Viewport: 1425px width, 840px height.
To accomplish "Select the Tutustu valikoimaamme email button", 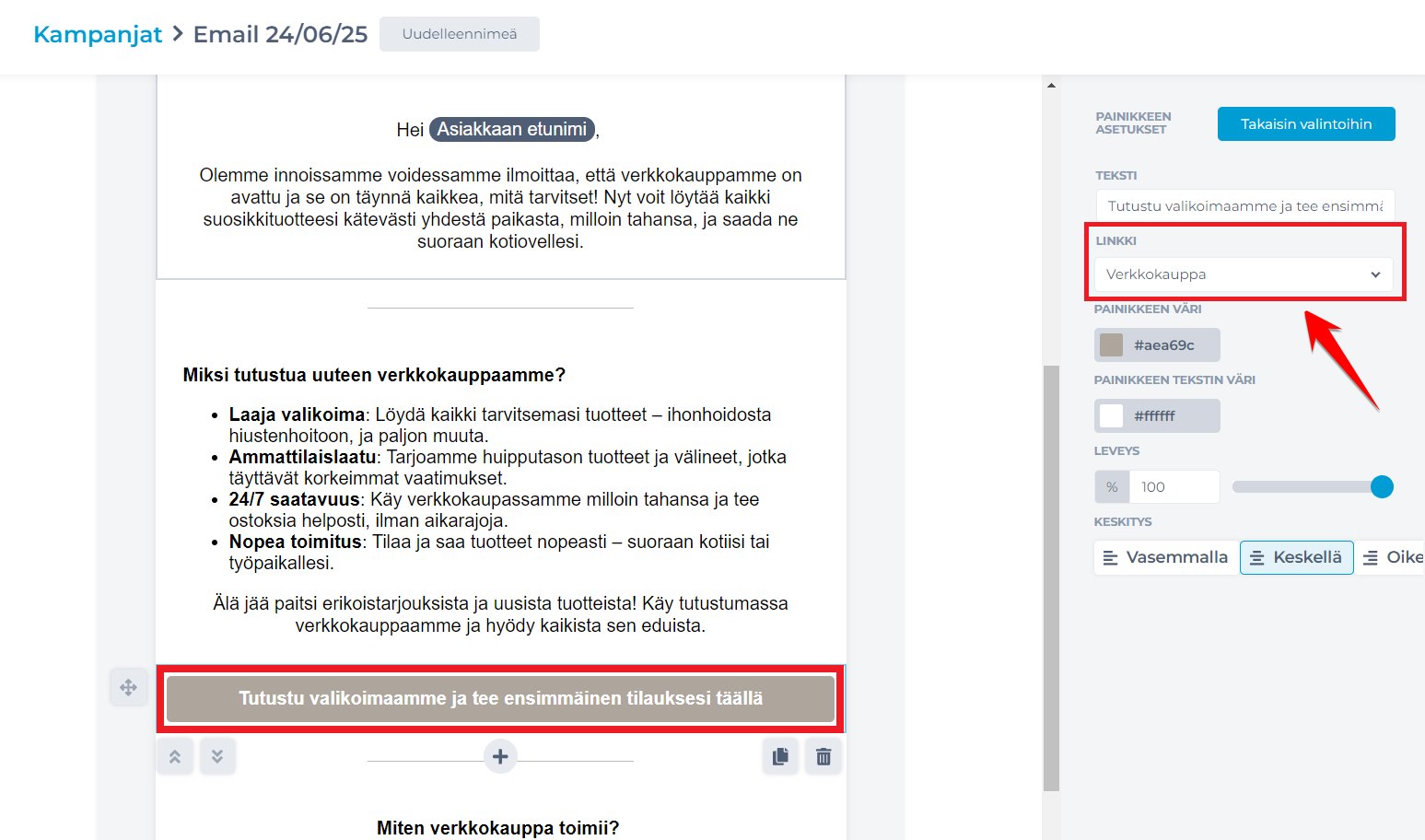I will click(500, 698).
